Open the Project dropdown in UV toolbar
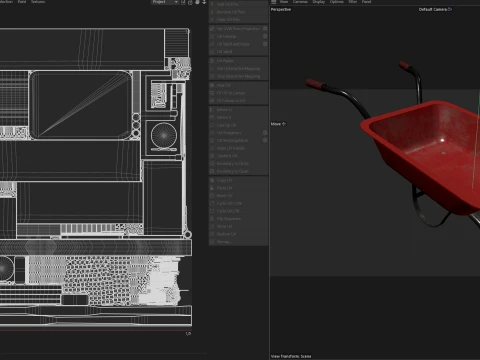The height and width of the screenshot is (360, 480). point(165,2)
